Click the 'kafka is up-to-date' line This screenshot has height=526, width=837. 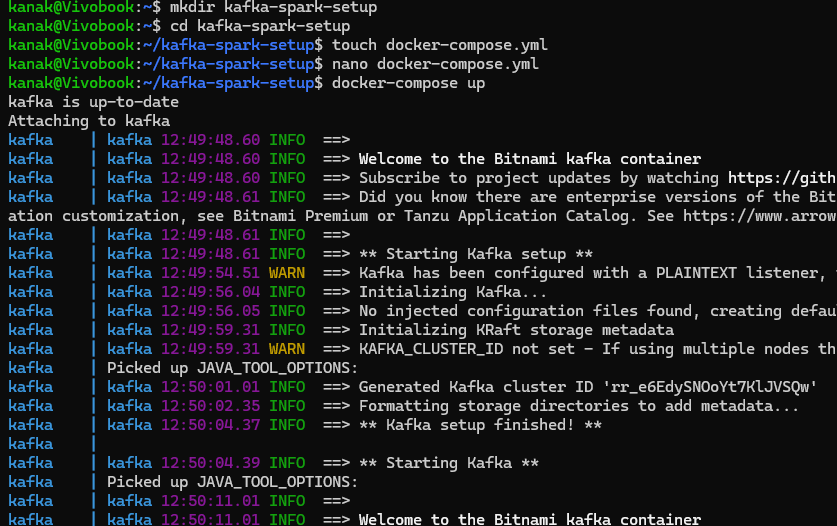[x=93, y=102]
